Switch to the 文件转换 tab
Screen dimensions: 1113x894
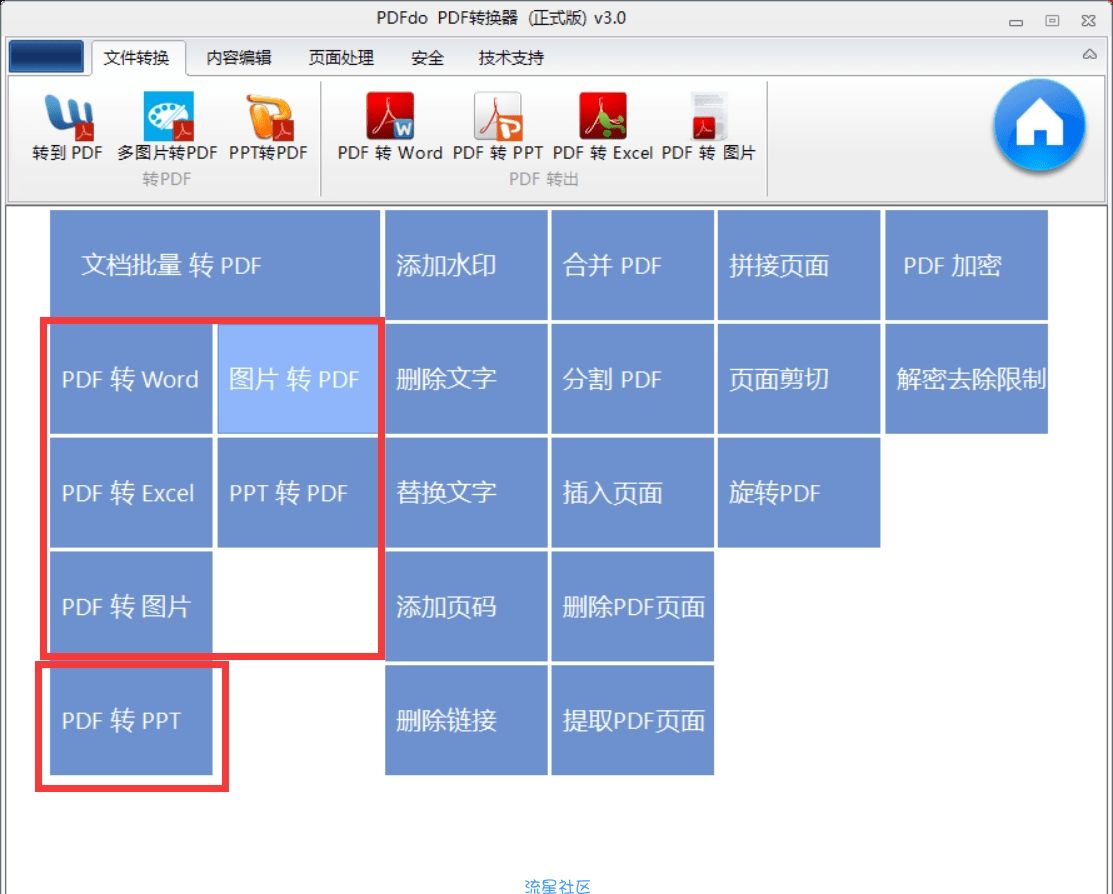point(136,58)
